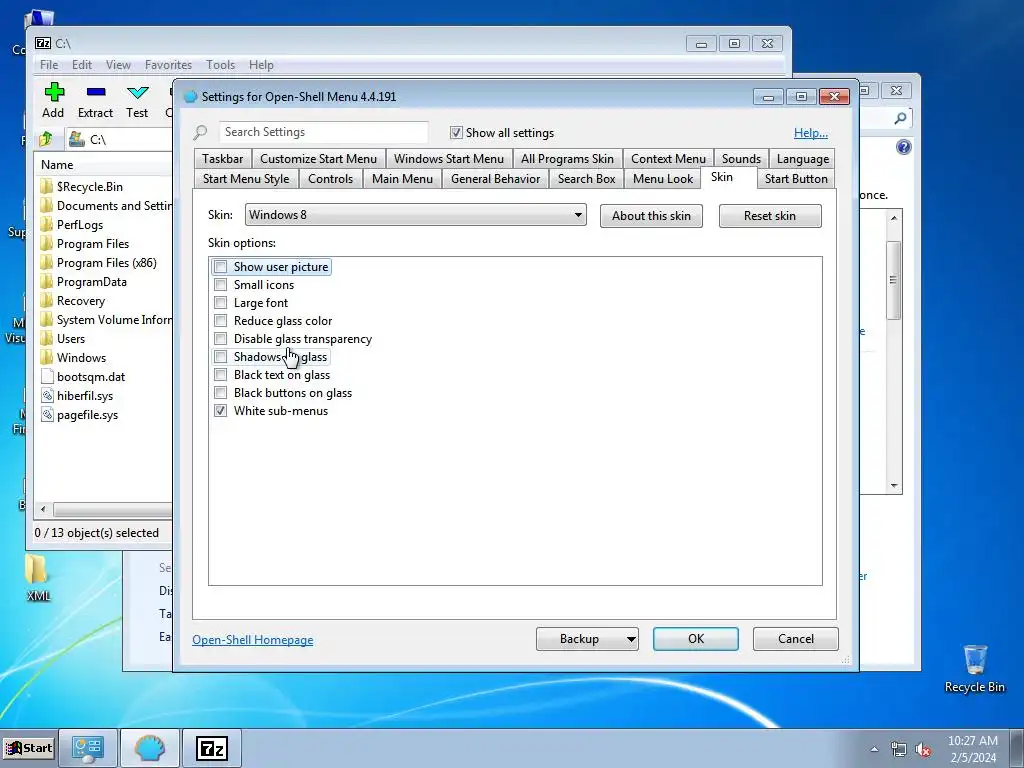This screenshot has width=1024, height=768.
Task: Click the Test icon in 7-Zip toolbar
Action: click(137, 92)
